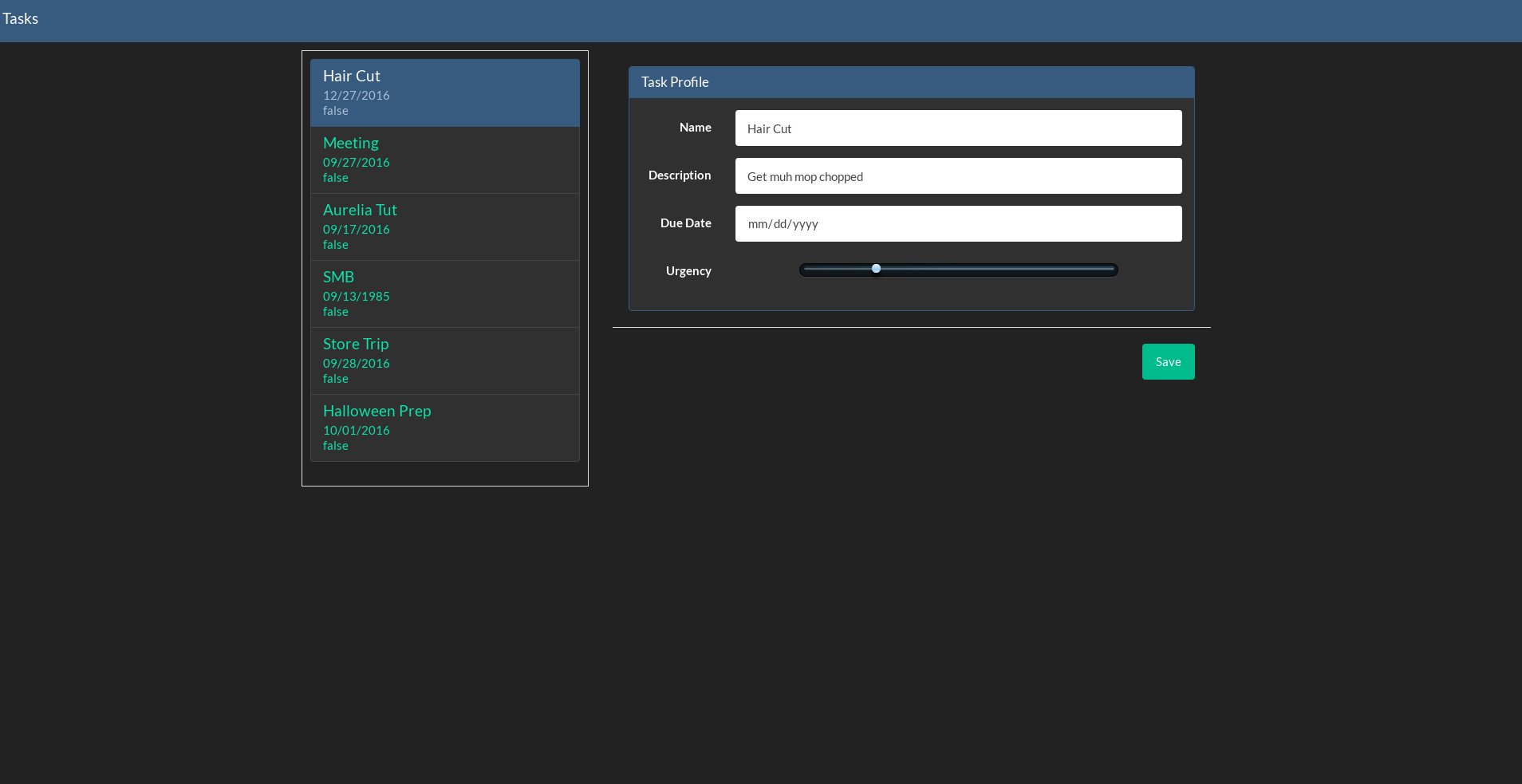Image resolution: width=1522 pixels, height=784 pixels.
Task: Select the Aurelia Tut task
Action: coord(445,227)
